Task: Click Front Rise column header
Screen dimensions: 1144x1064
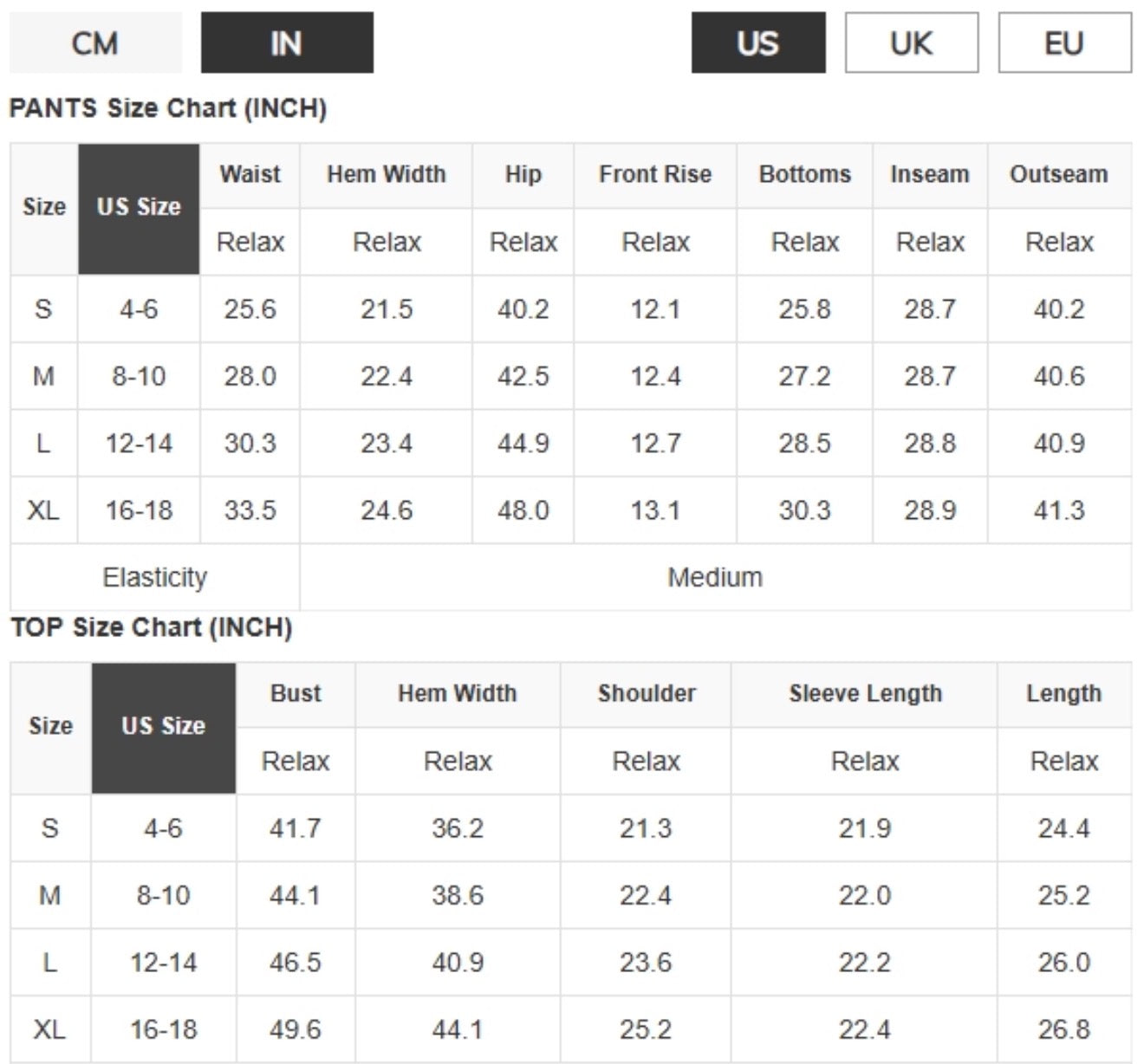Action: pyautogui.click(x=655, y=175)
